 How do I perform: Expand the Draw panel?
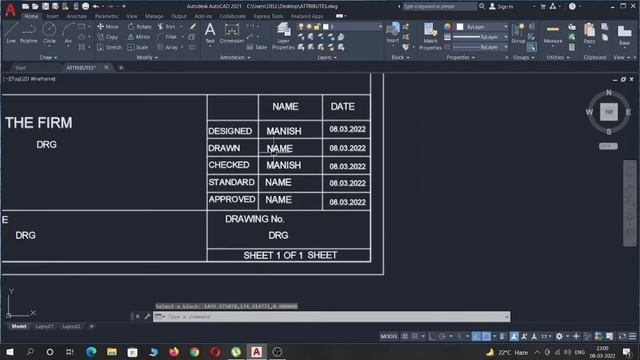tap(49, 58)
